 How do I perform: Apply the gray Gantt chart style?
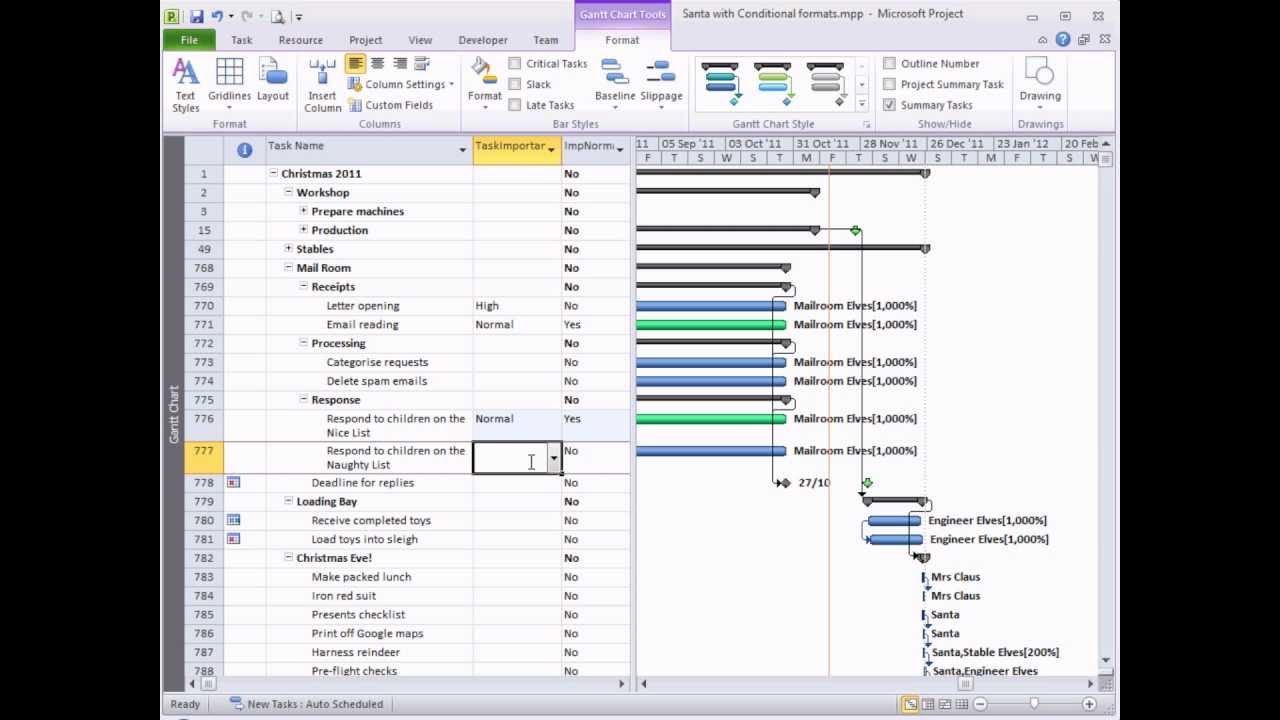click(x=825, y=84)
